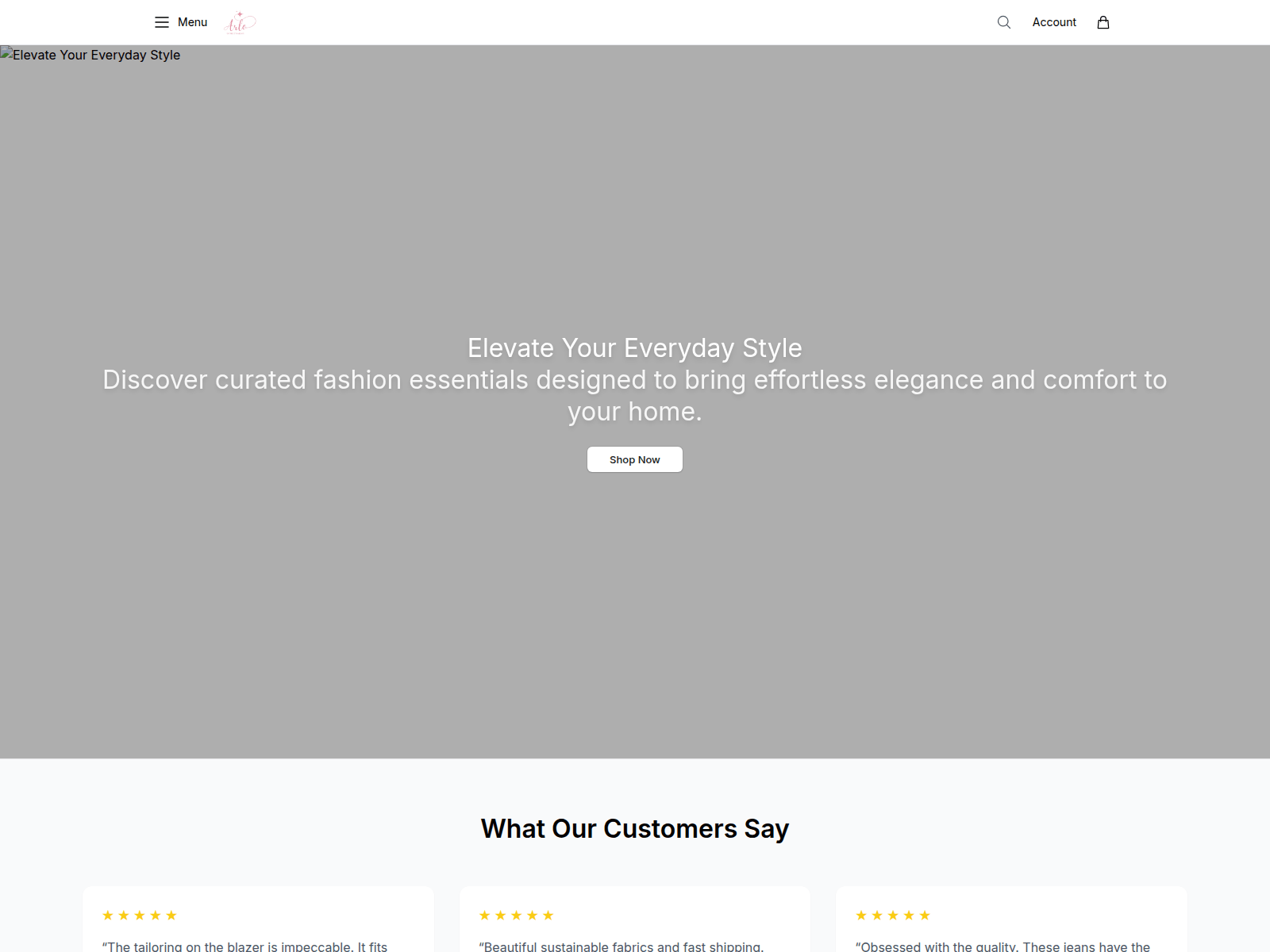The image size is (1270, 952).
Task: Click the pink store logo
Action: 241,22
